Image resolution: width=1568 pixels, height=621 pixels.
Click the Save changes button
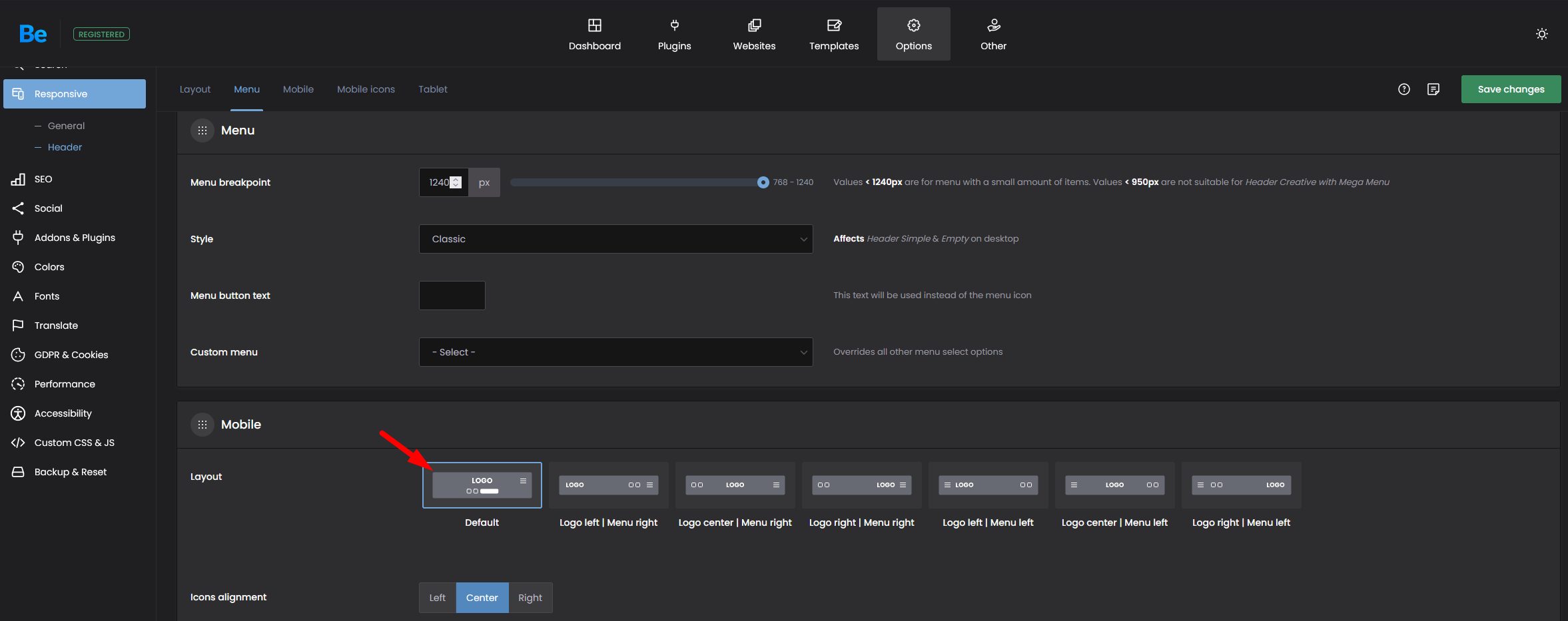tap(1511, 89)
